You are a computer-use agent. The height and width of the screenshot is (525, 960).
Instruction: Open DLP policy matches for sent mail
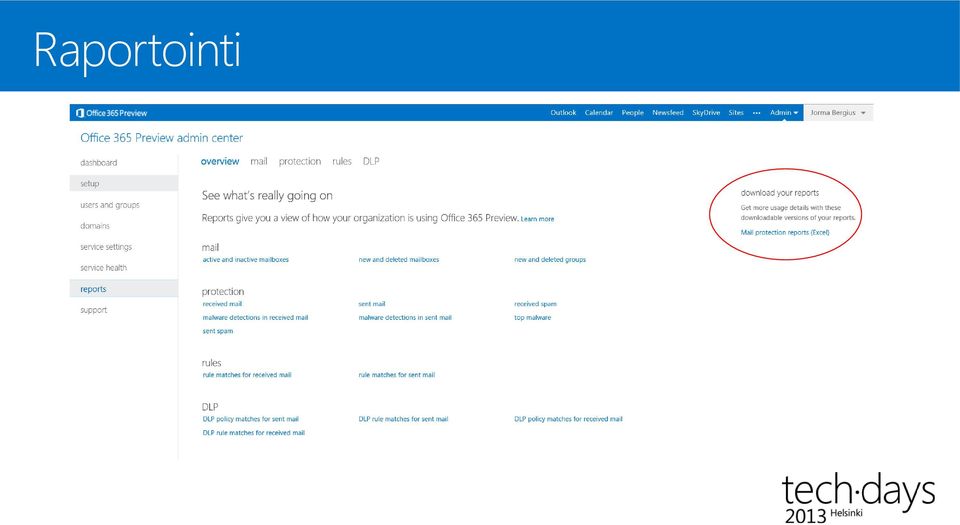[250, 419]
